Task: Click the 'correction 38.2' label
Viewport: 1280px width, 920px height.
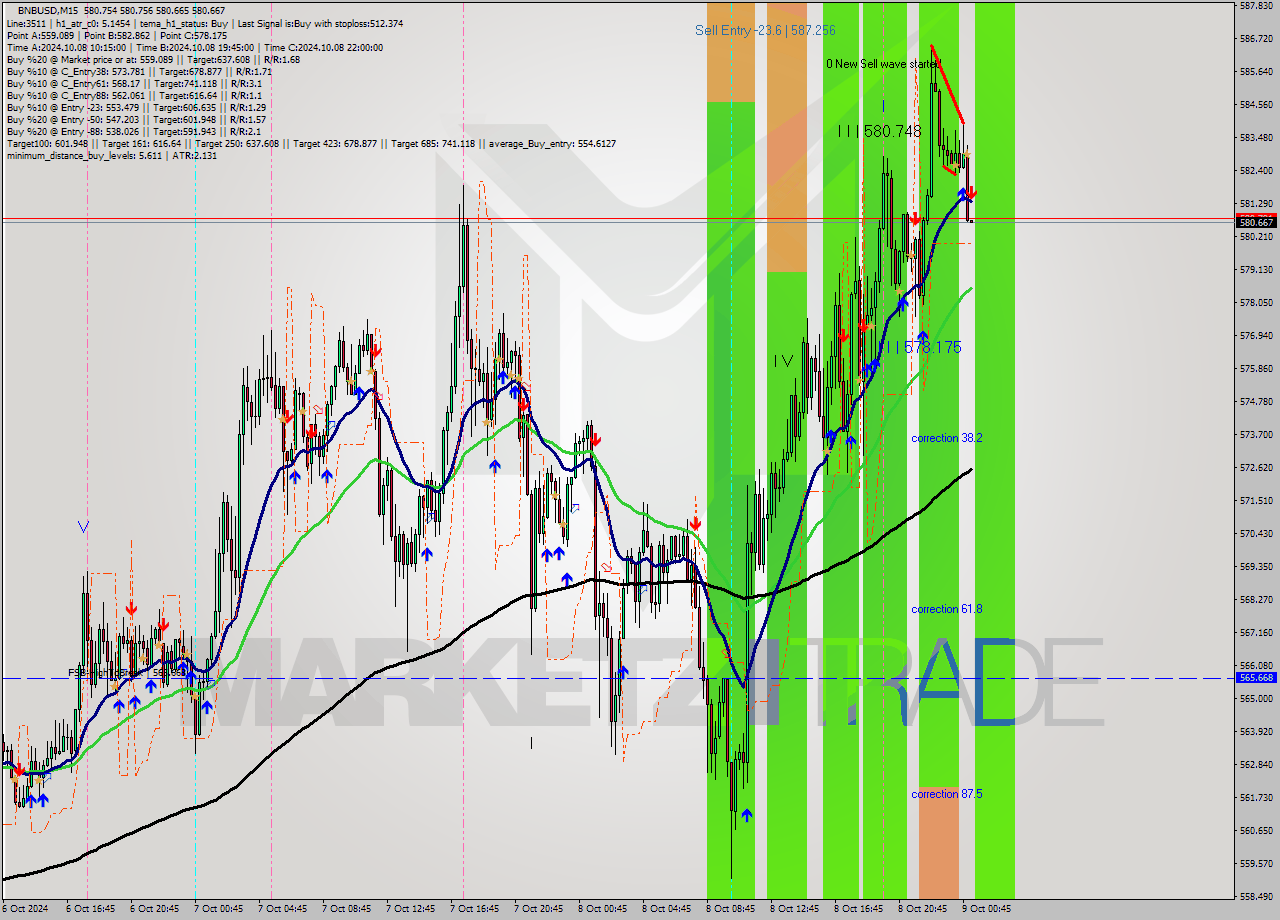Action: pyautogui.click(x=946, y=438)
